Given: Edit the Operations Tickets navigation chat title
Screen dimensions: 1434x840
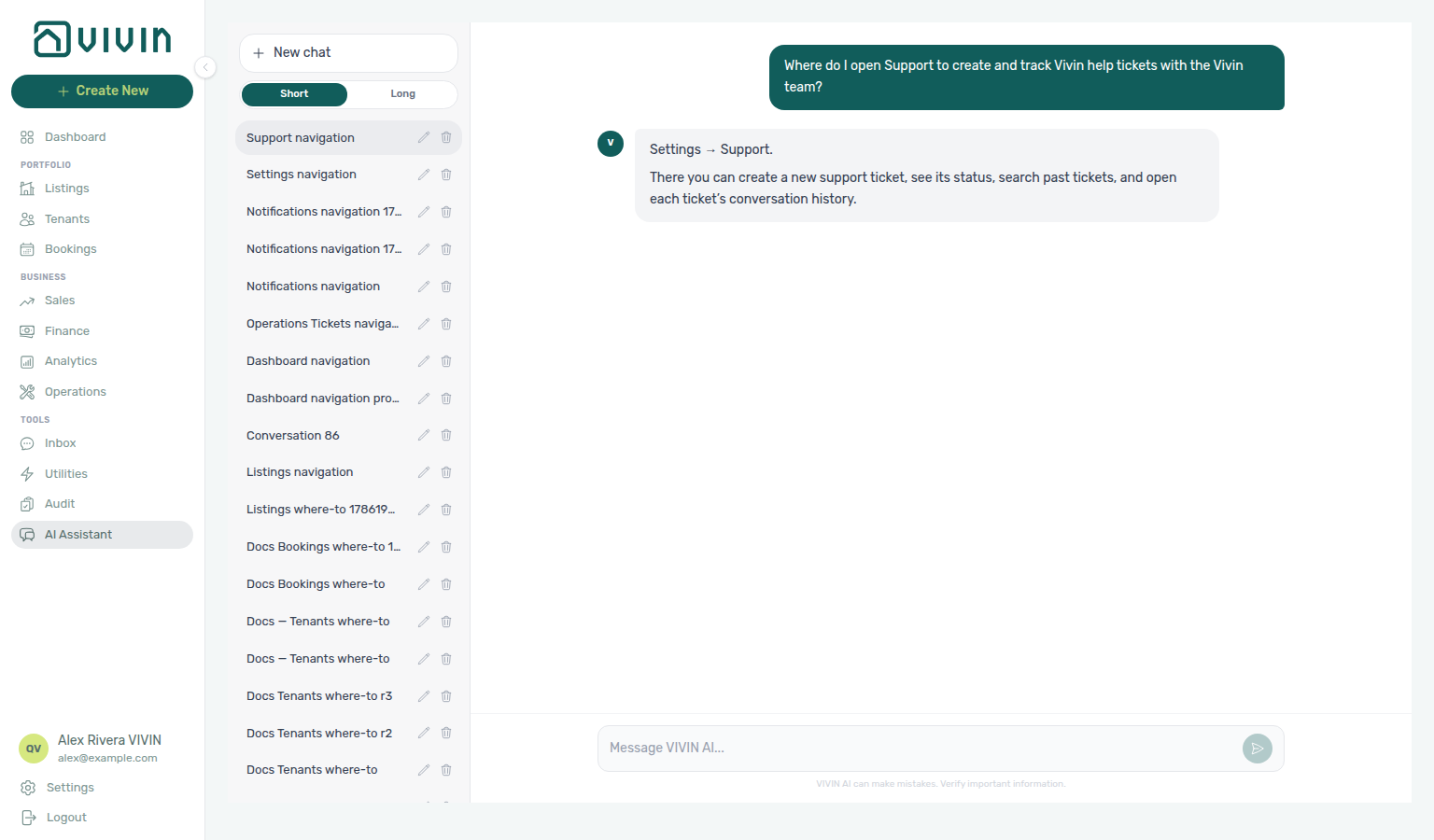Looking at the screenshot, I should 424,324.
